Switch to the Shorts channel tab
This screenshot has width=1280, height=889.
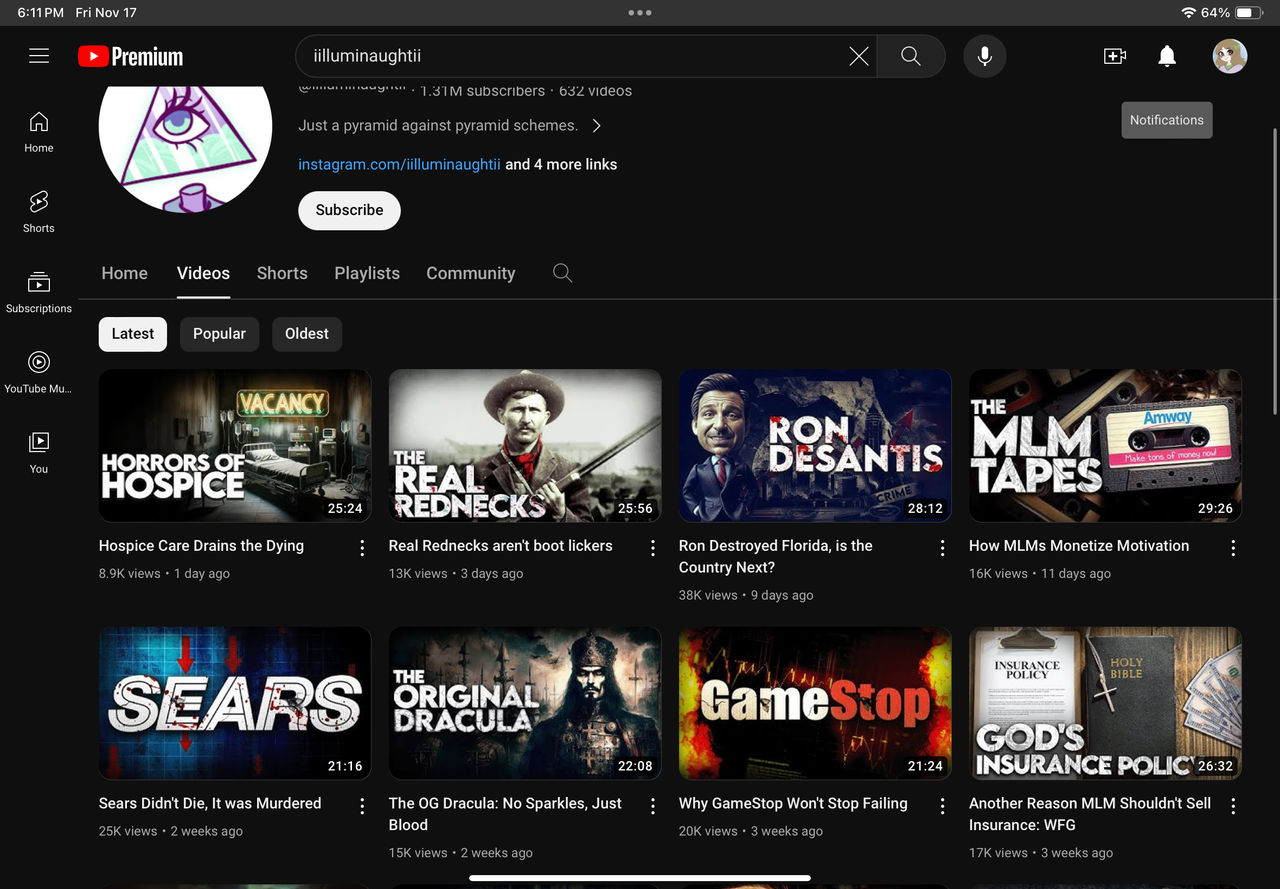(x=282, y=273)
